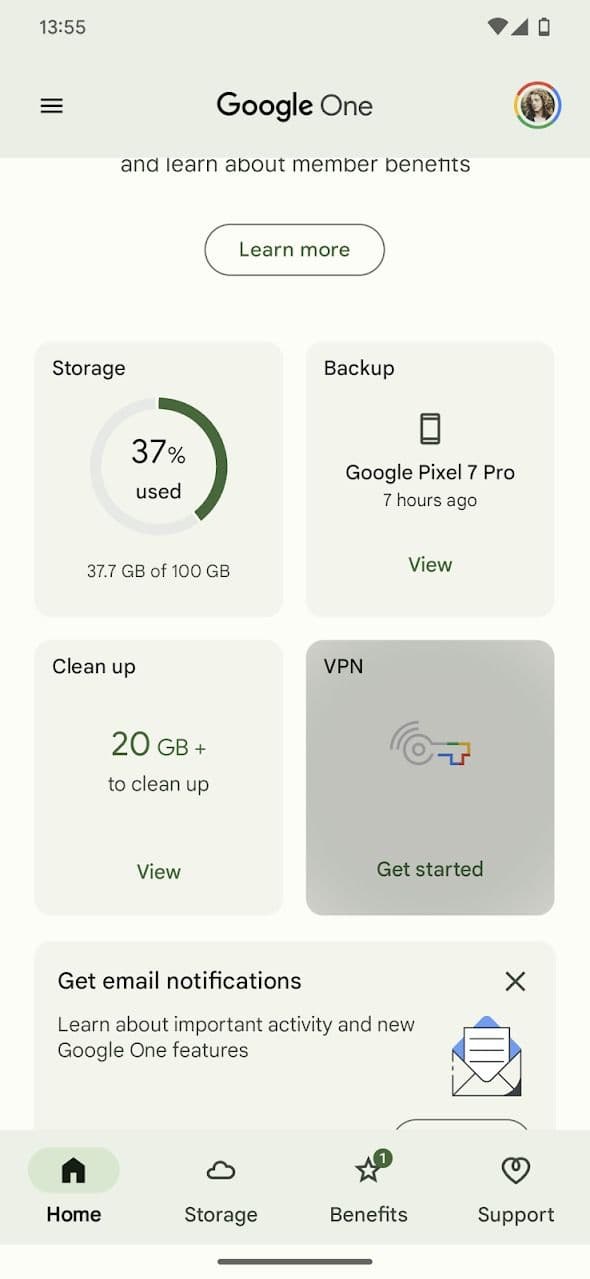The height and width of the screenshot is (1279, 590).
Task: Tap the Support heart icon
Action: (x=515, y=1170)
